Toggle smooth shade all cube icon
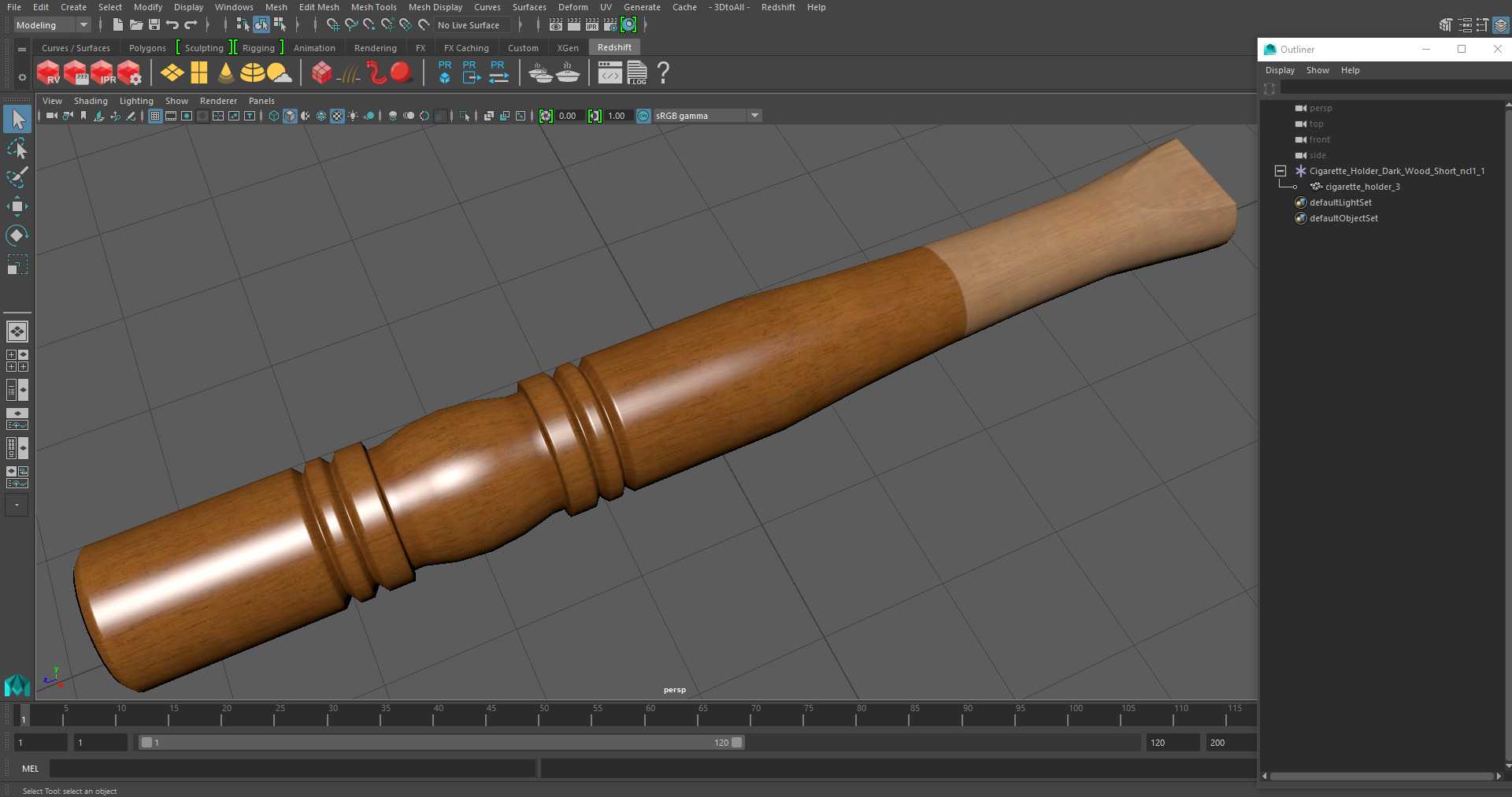The width and height of the screenshot is (1512, 797). [x=290, y=116]
